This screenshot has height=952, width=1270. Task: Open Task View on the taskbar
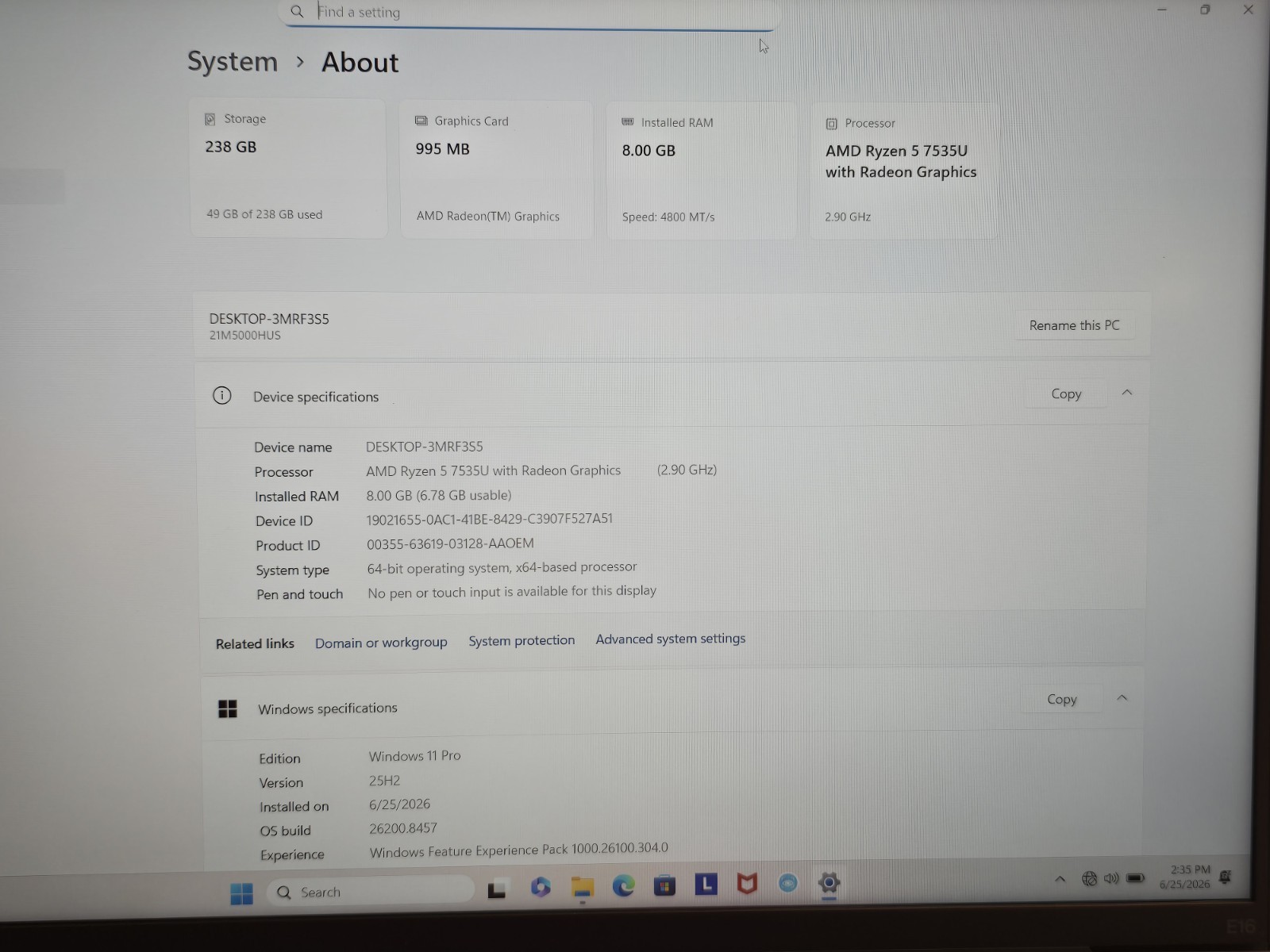coord(497,889)
